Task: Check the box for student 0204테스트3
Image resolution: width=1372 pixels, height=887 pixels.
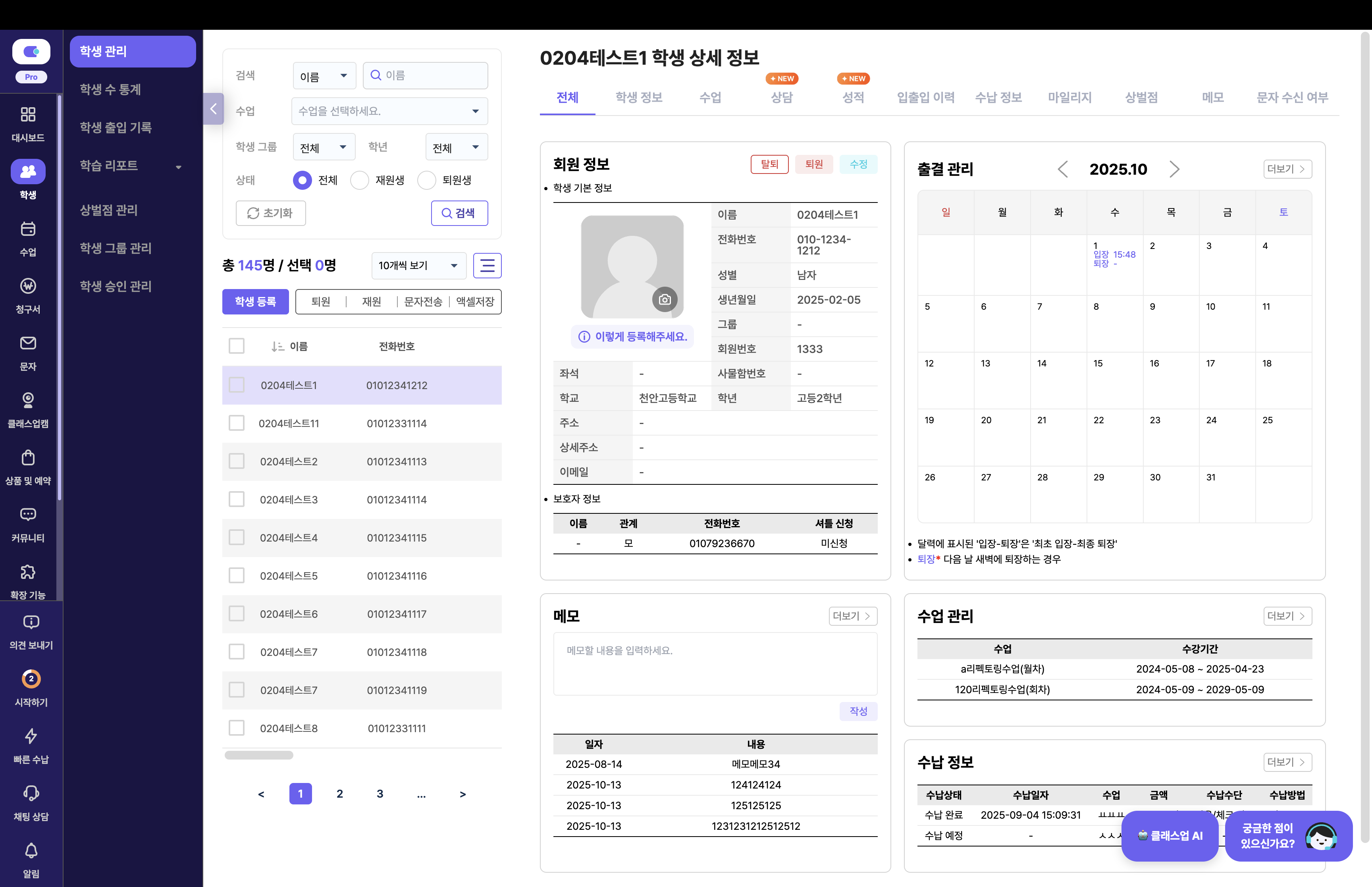Action: pyautogui.click(x=237, y=499)
